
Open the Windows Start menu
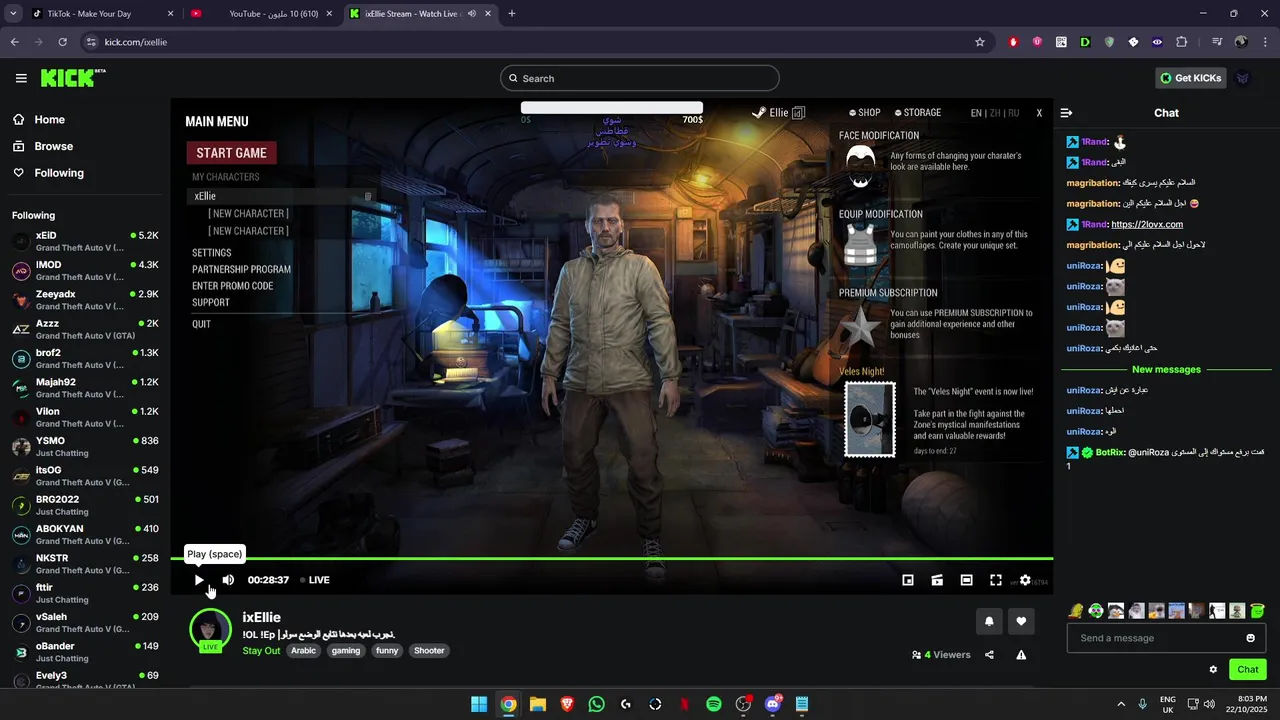(479, 704)
